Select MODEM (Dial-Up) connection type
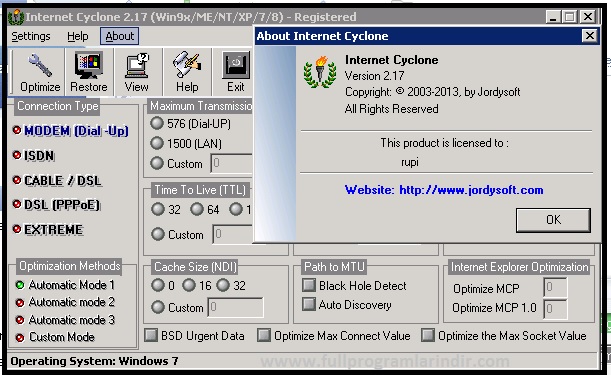 [x=71, y=131]
